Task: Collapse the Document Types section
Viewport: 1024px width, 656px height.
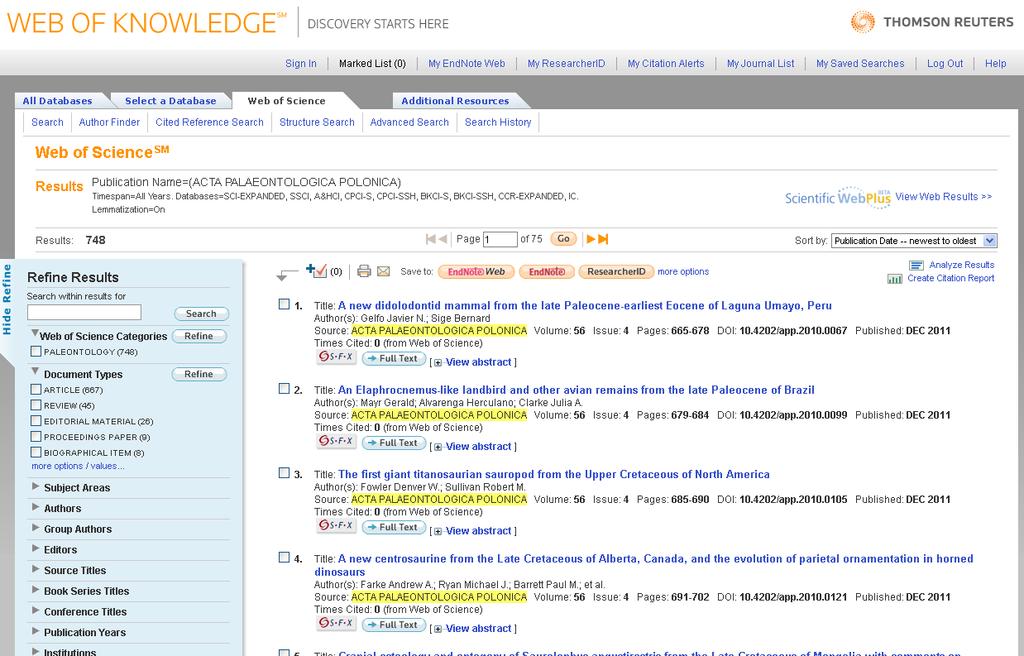Action: (35, 371)
